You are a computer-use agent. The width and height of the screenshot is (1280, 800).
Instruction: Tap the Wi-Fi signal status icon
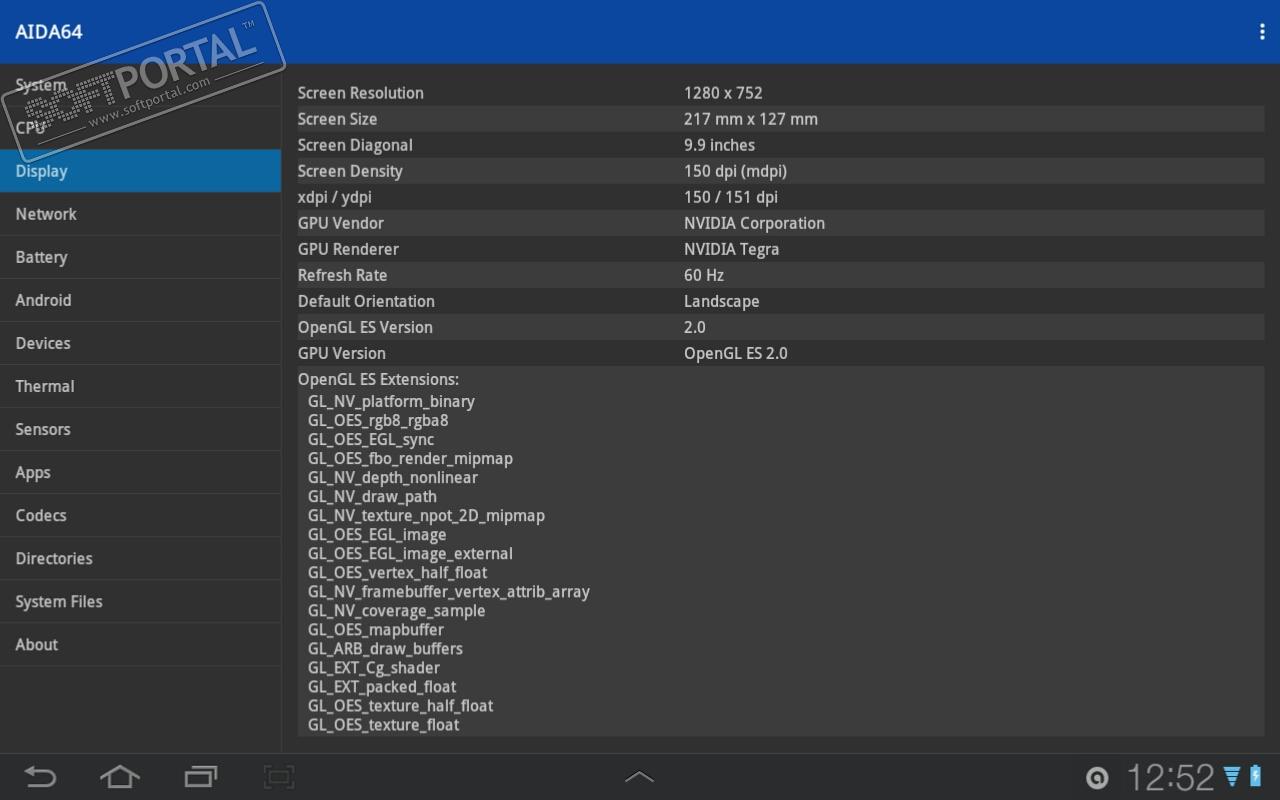pyautogui.click(x=1232, y=777)
